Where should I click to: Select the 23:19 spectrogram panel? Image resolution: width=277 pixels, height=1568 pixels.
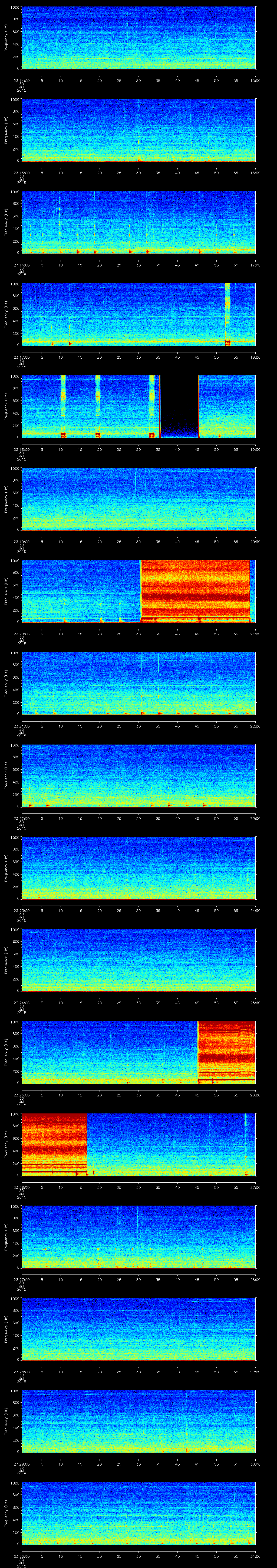138,499
